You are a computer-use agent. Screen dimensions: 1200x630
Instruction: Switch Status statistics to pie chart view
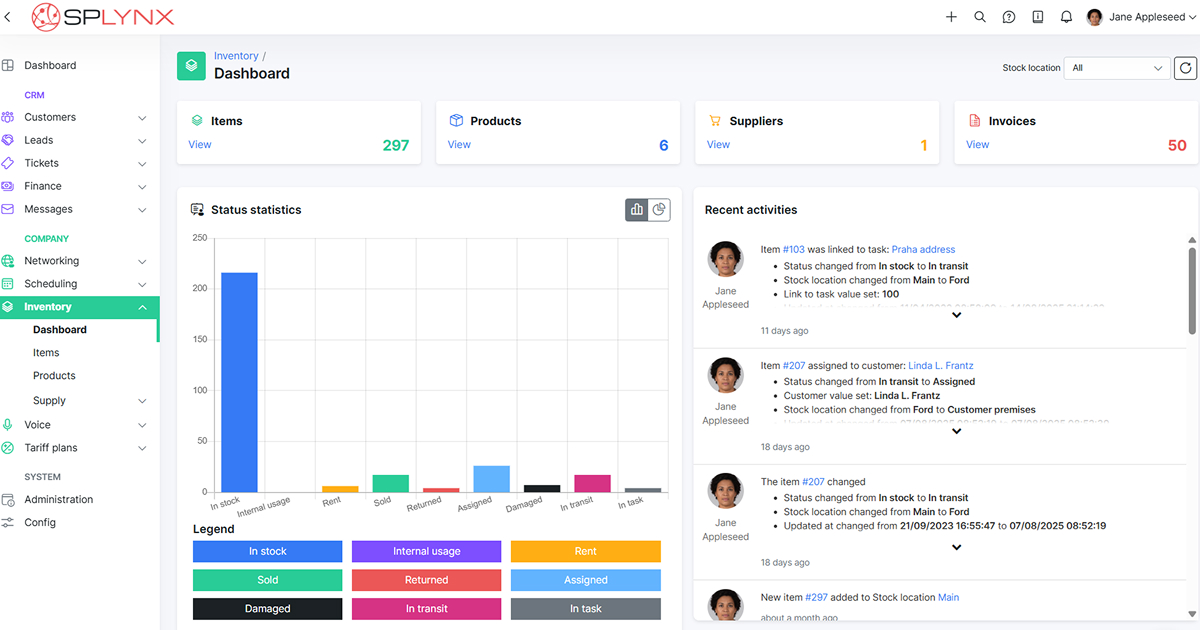[659, 210]
